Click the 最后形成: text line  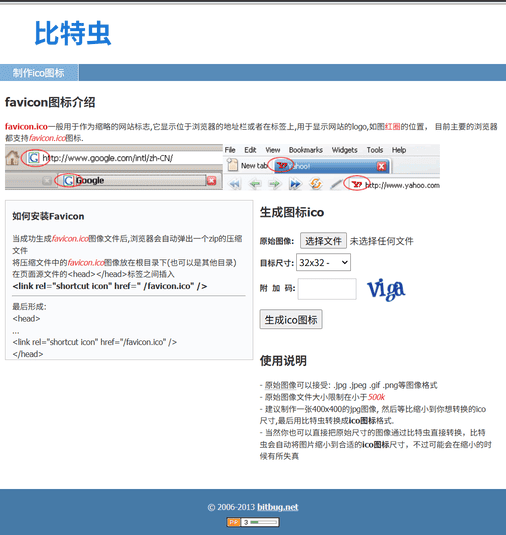pyautogui.click(x=29, y=306)
